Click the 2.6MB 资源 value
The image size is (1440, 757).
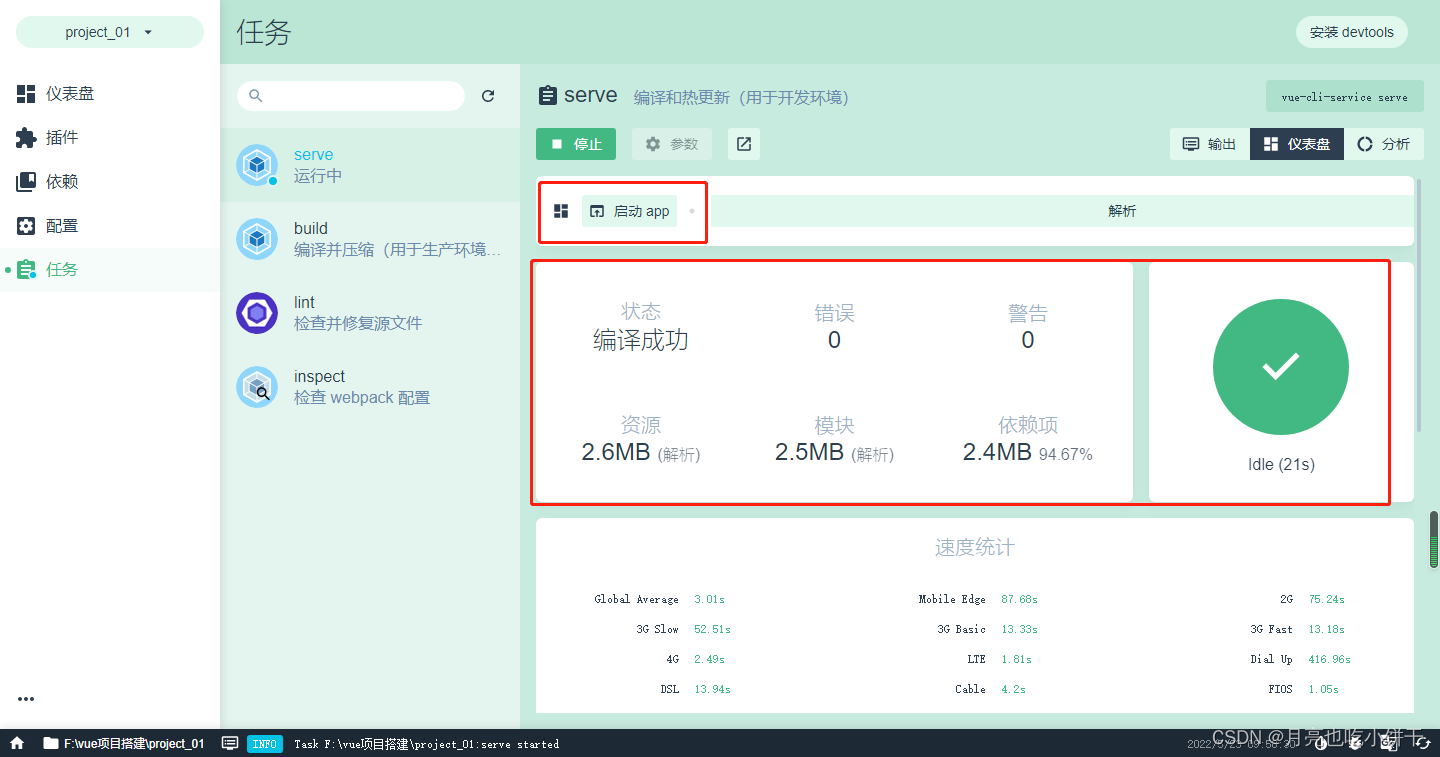[x=616, y=452]
